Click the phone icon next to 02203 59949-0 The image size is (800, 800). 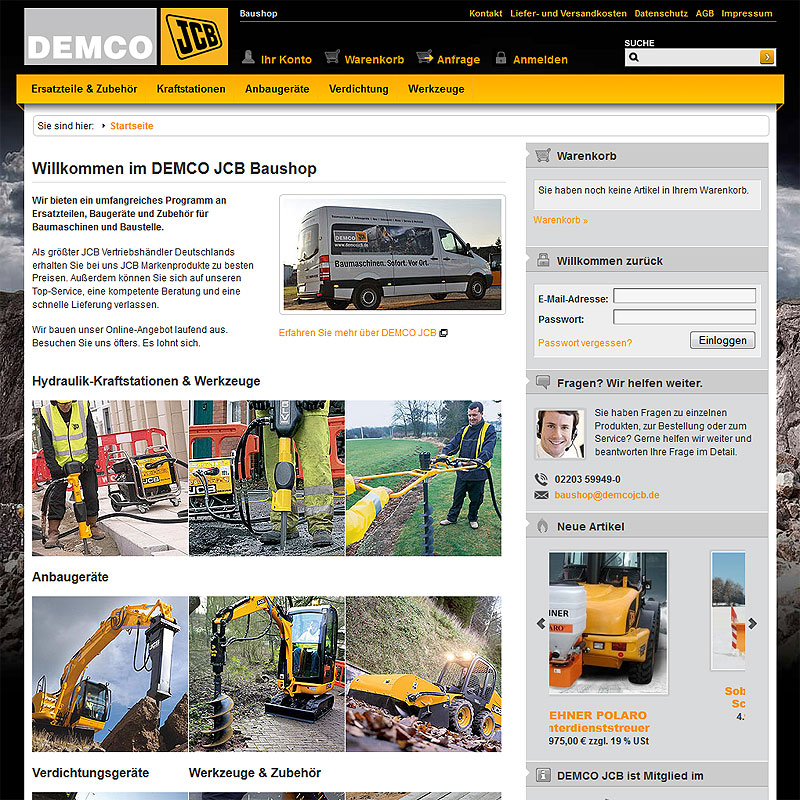[x=541, y=479]
